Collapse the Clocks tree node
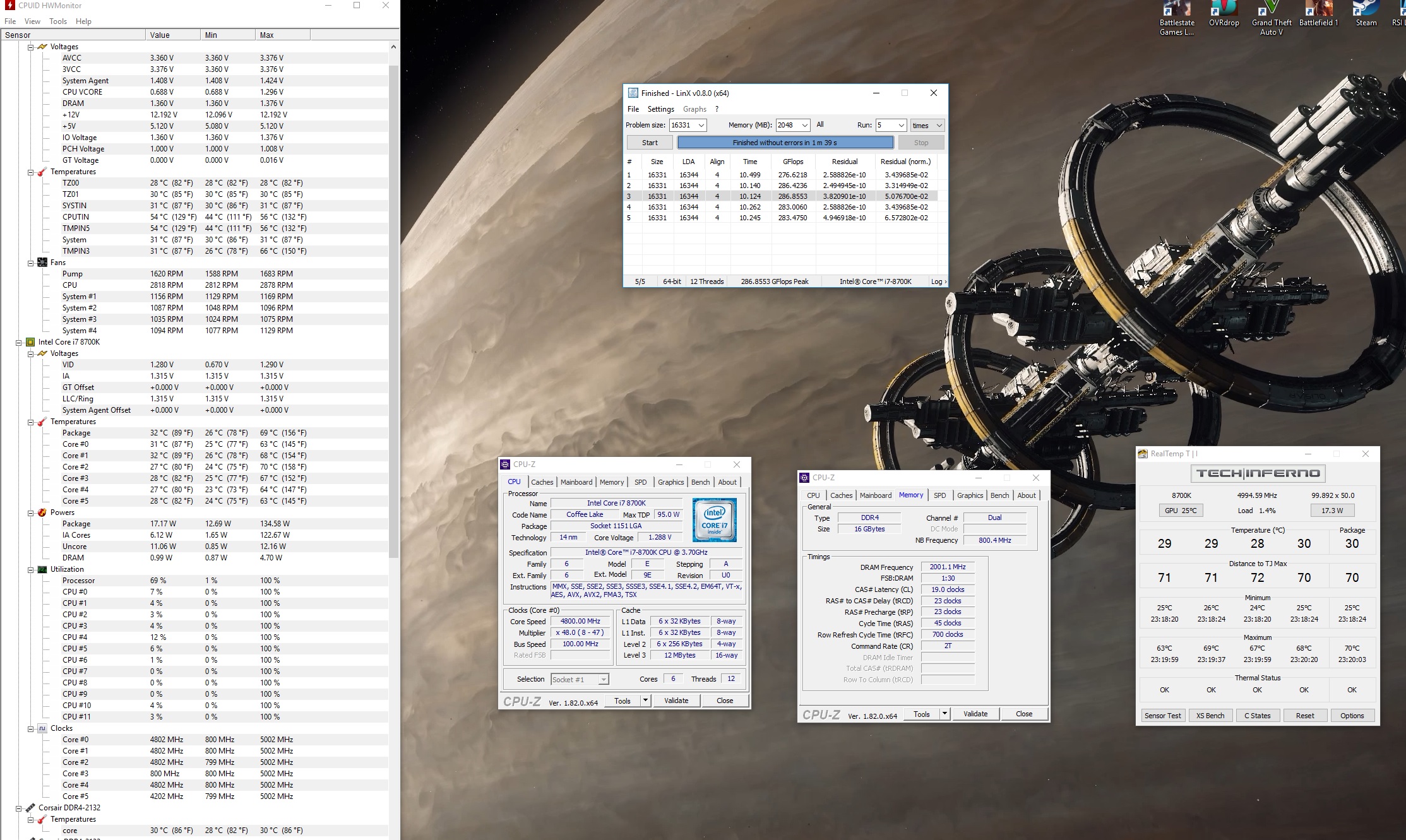 point(30,728)
